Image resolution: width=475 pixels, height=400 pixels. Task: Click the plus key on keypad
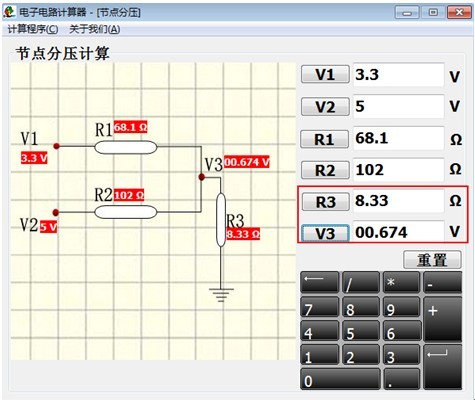442,319
